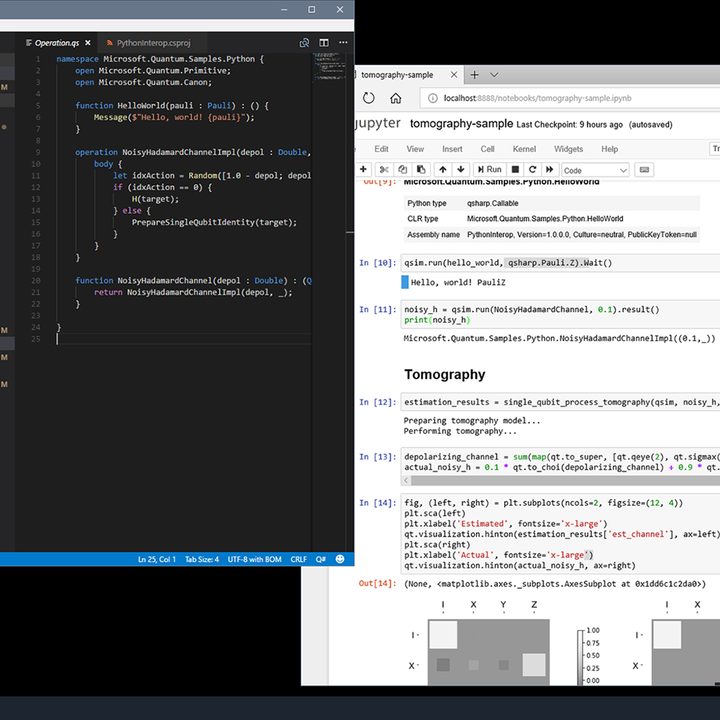Click the VS Code minimap
Screen dimensions: 720x720
click(329, 67)
